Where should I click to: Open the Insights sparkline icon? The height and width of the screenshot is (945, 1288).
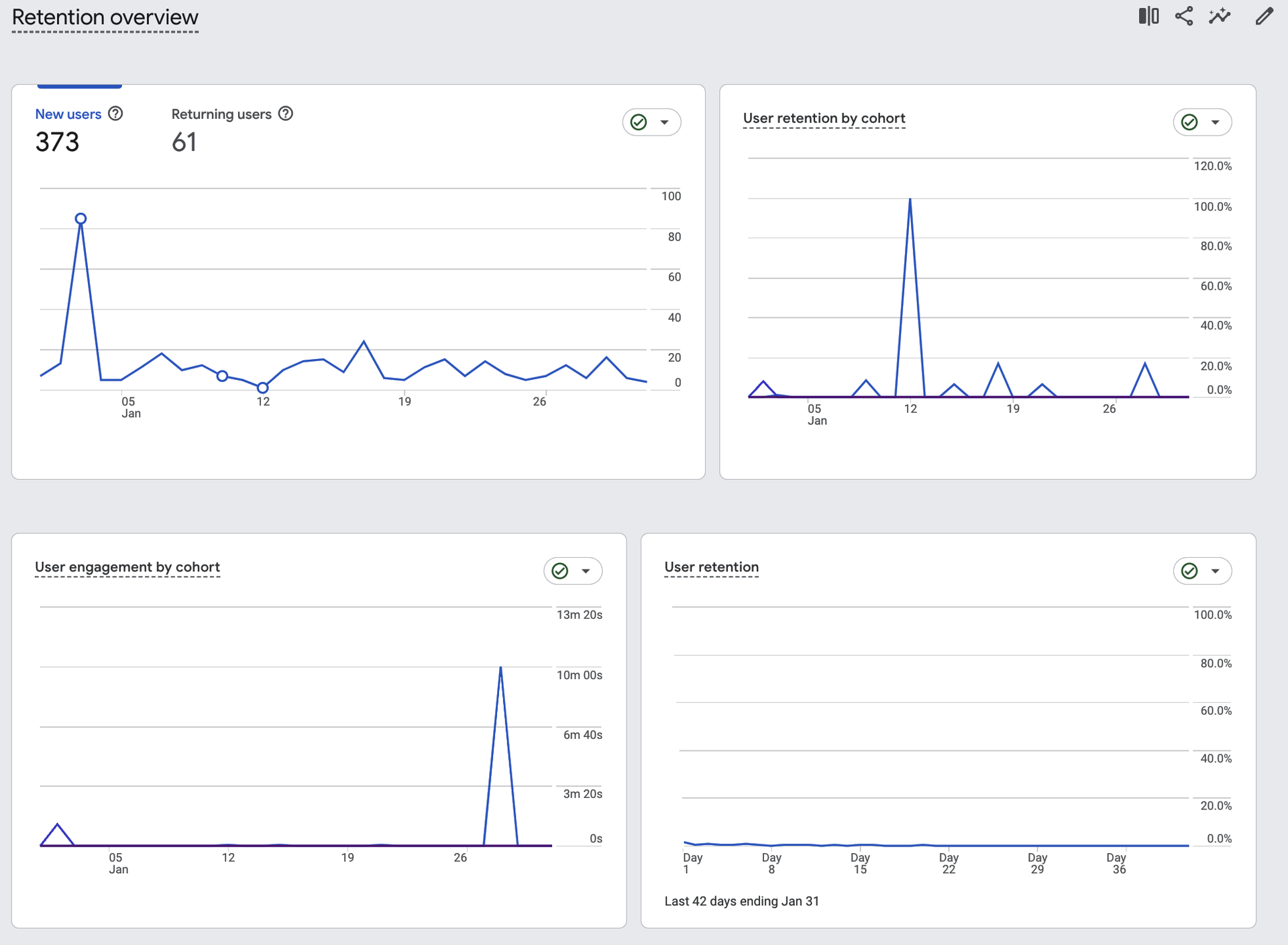point(1220,16)
